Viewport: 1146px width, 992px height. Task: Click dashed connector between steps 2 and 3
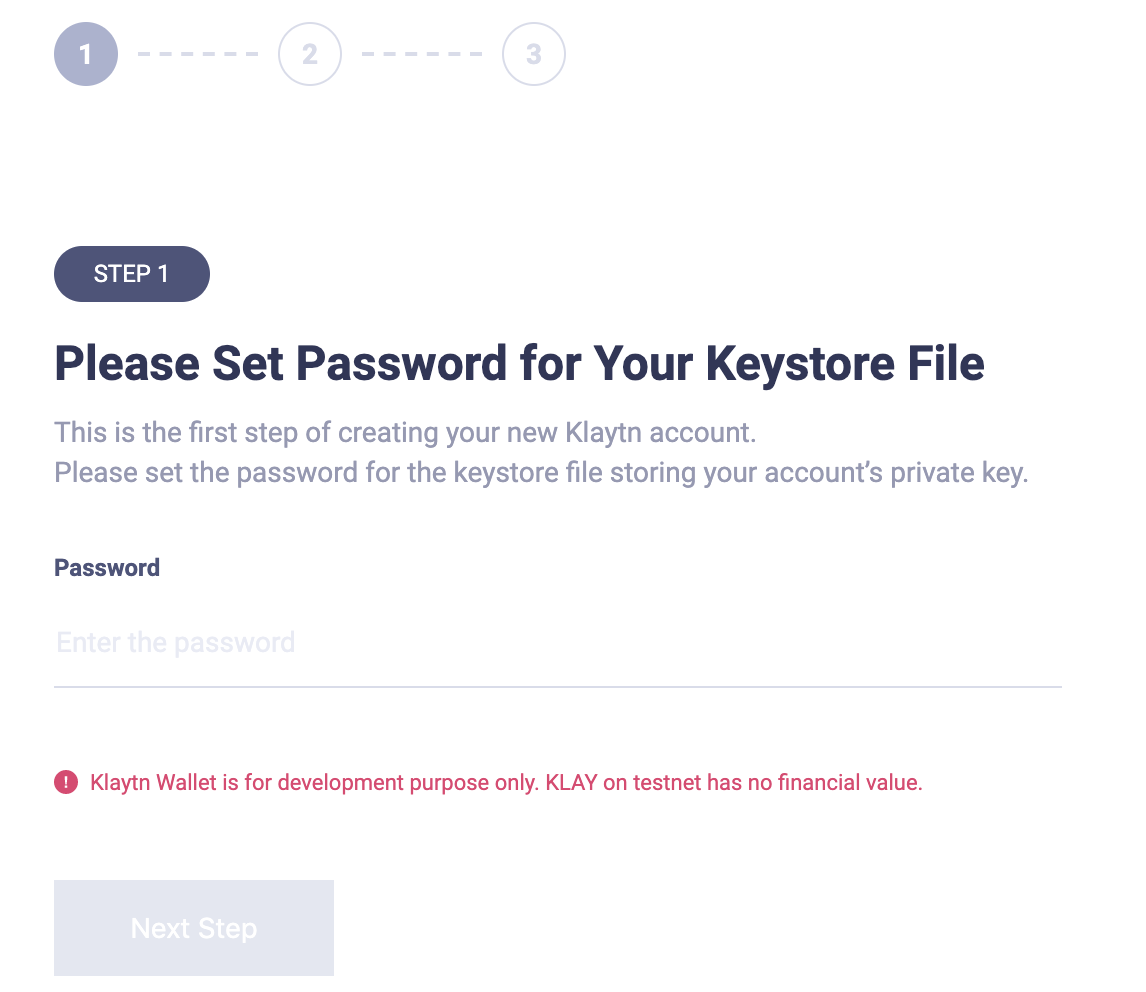(422, 54)
